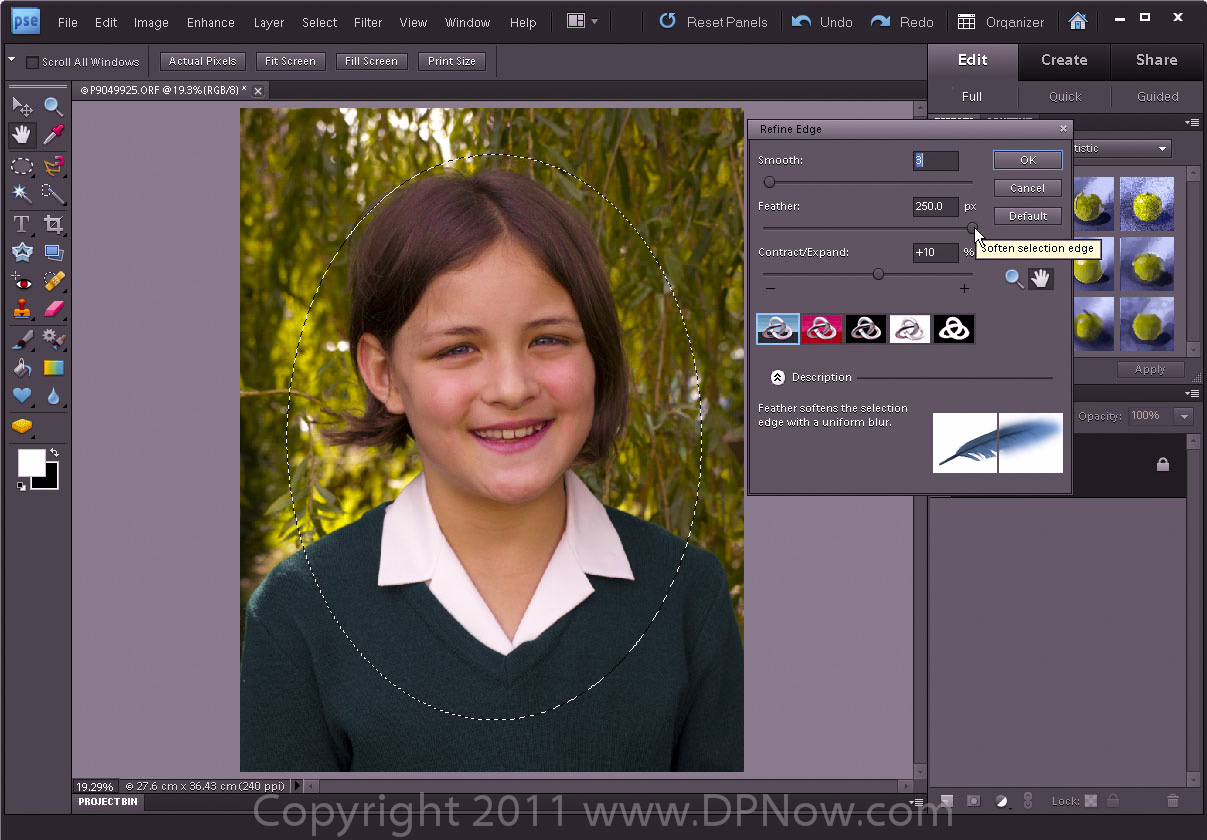Screen dimensions: 1207x840
Task: Open the Opacity dropdown arrow
Action: [x=1184, y=416]
